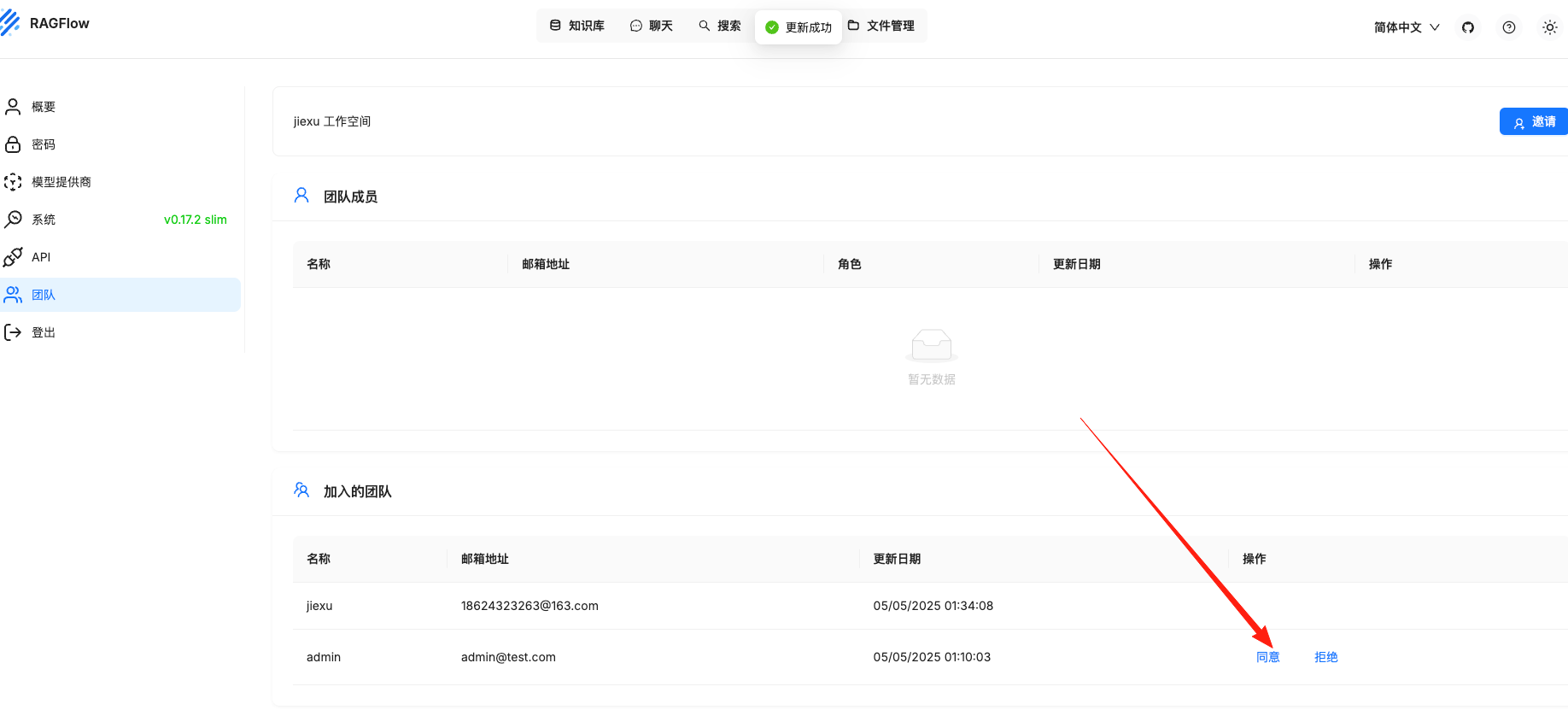Screen dimensions: 1568x710
Task: Switch to the 聊天 chat tab
Action: [652, 26]
